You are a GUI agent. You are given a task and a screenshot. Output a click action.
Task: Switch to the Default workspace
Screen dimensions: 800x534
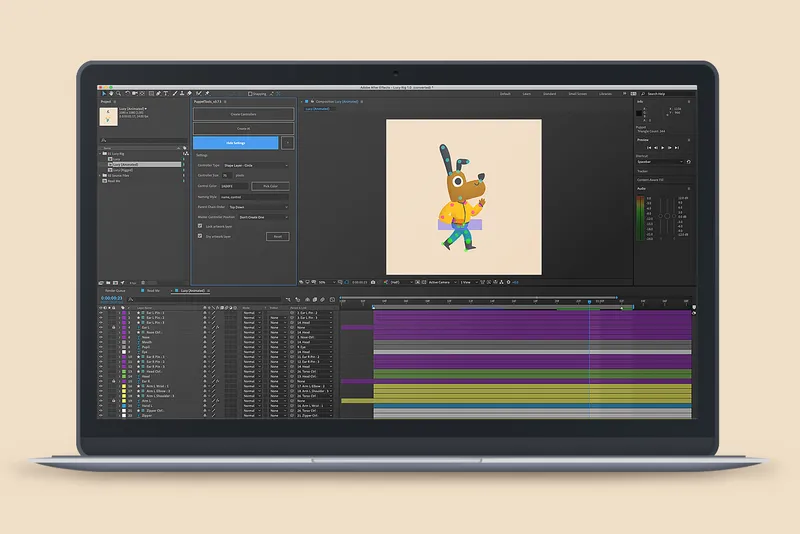(x=505, y=94)
